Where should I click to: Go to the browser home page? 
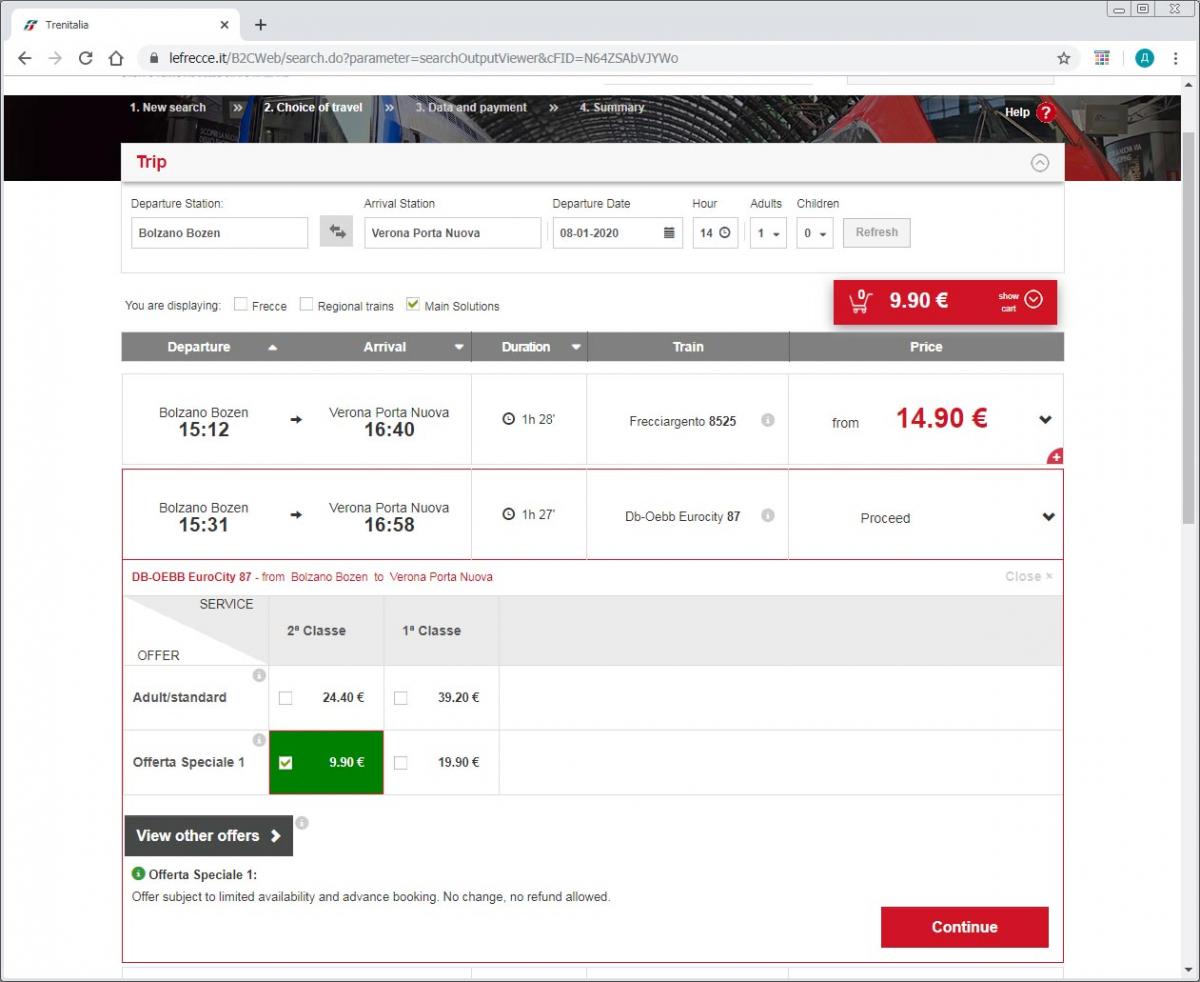116,58
